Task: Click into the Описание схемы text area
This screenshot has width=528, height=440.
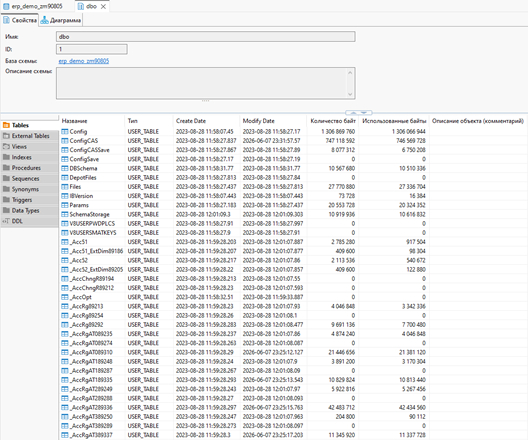Action: click(x=205, y=83)
